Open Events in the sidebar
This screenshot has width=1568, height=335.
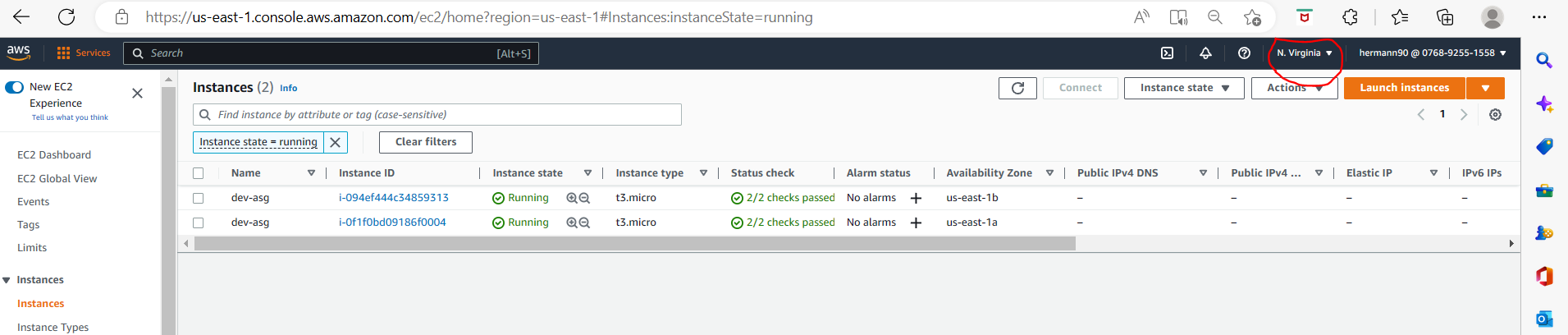33,201
